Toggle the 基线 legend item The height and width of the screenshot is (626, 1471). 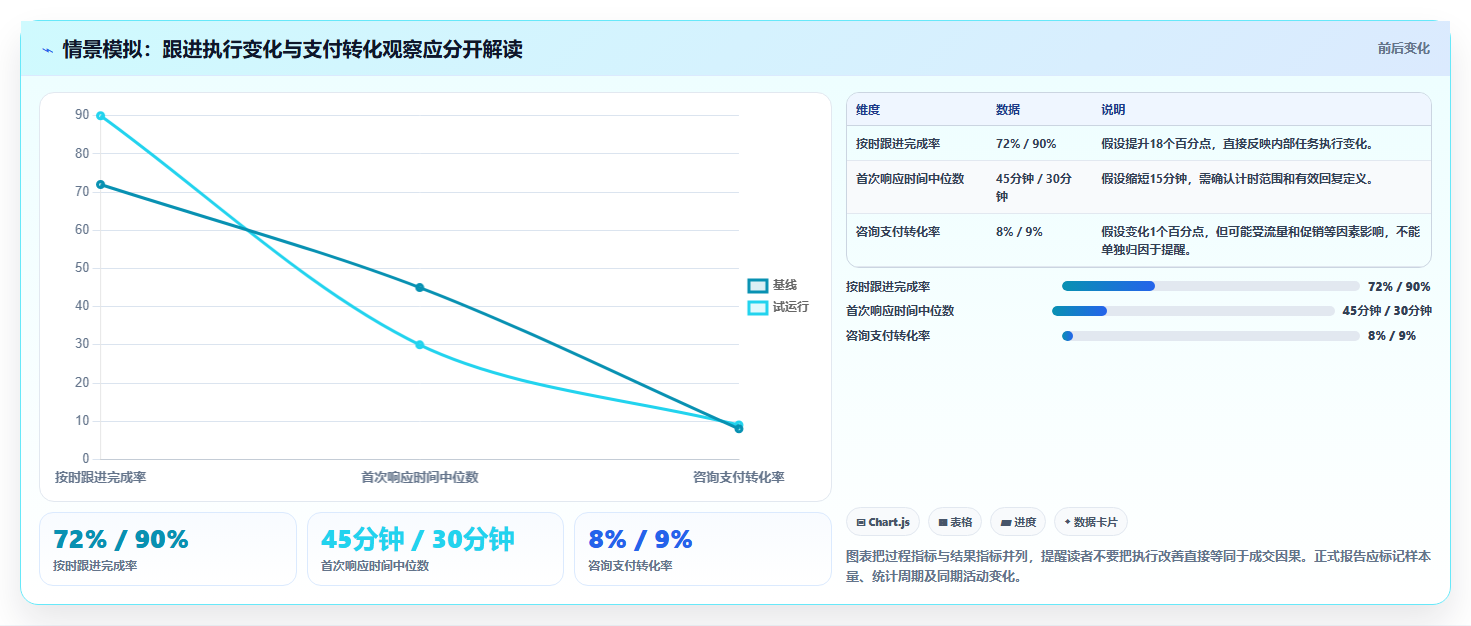[x=773, y=286]
